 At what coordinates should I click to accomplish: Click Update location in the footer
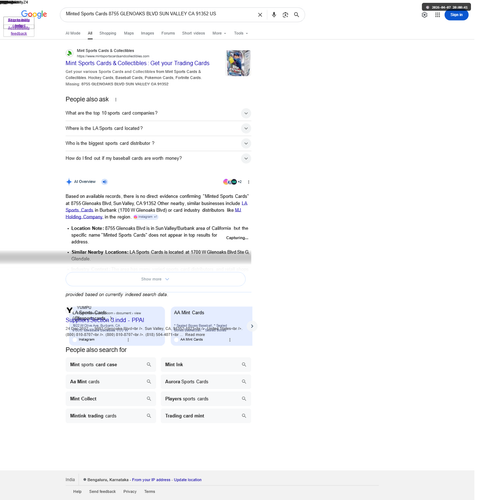click(x=188, y=480)
